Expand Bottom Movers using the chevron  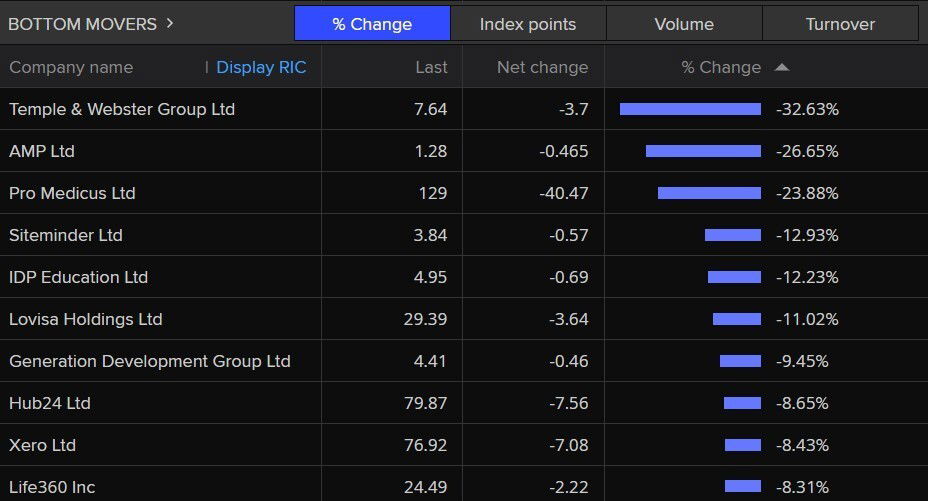pos(170,23)
